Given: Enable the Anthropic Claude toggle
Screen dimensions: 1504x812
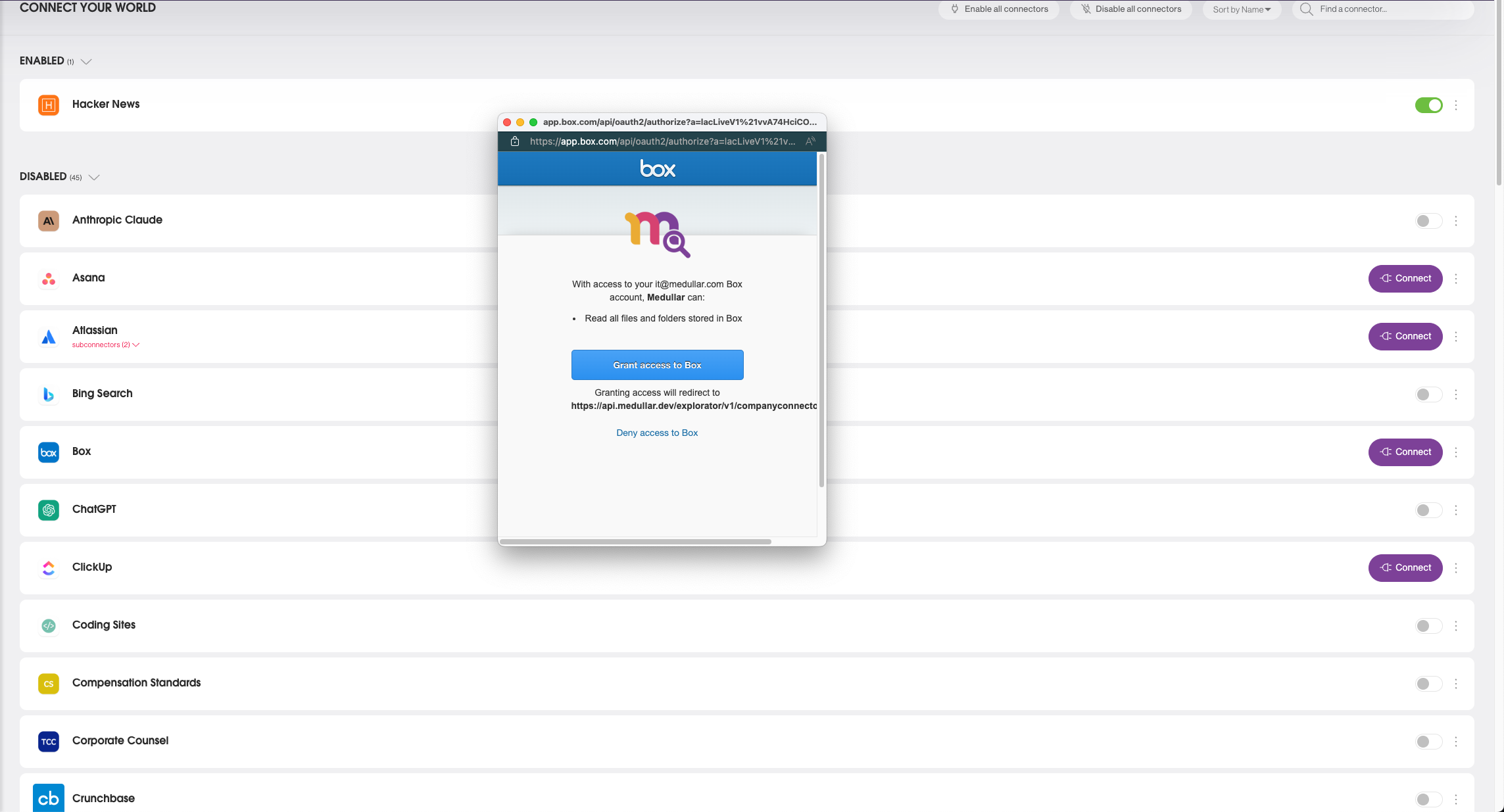Looking at the screenshot, I should (1428, 221).
